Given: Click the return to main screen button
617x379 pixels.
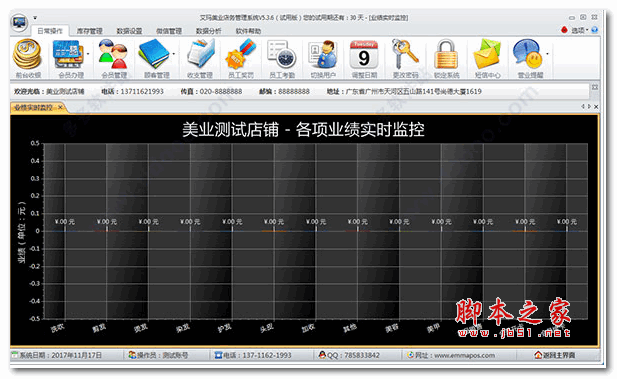Looking at the screenshot, I should point(555,355).
